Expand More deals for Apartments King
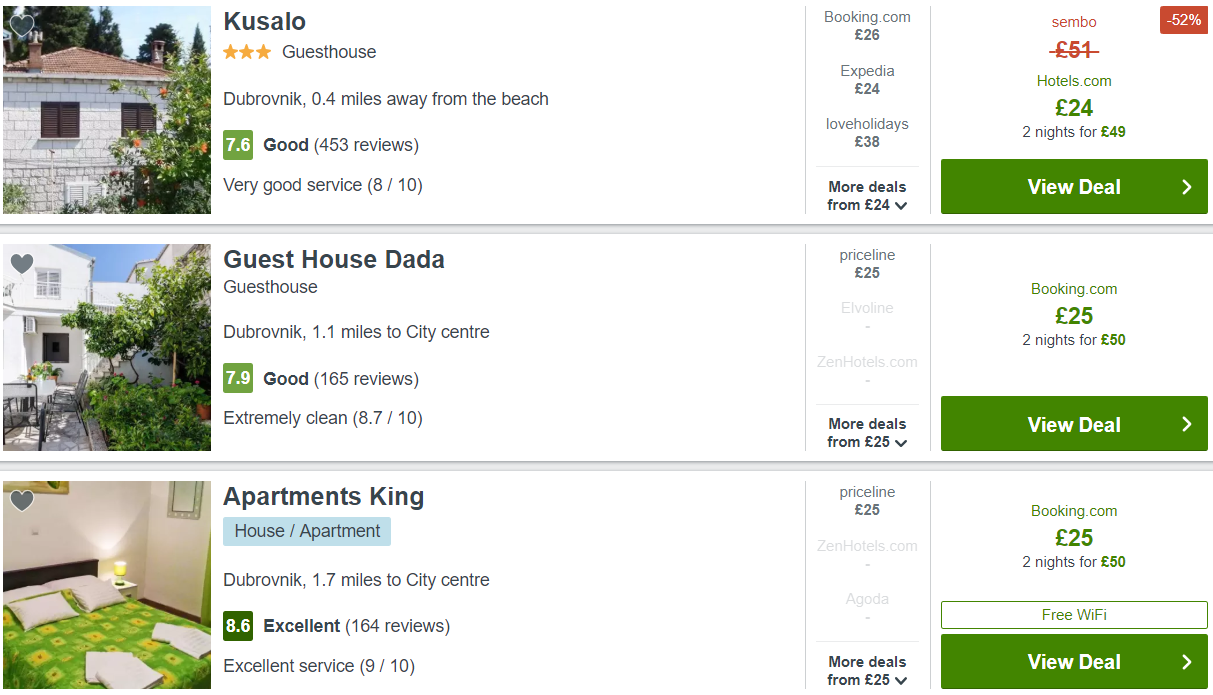The height and width of the screenshot is (695, 1213). click(x=867, y=670)
